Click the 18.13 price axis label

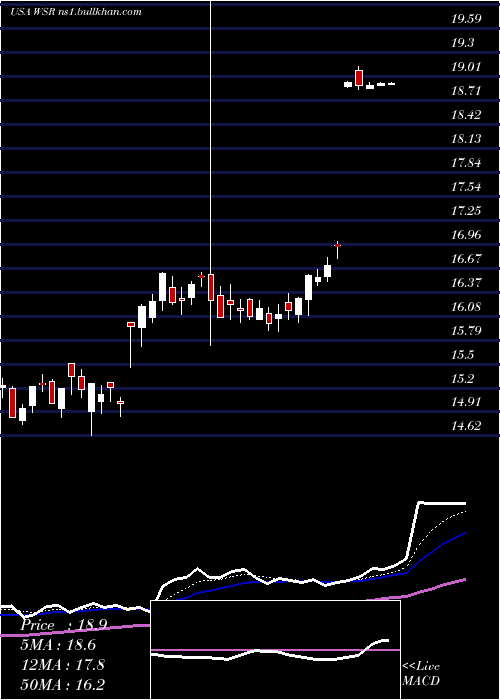(x=466, y=139)
